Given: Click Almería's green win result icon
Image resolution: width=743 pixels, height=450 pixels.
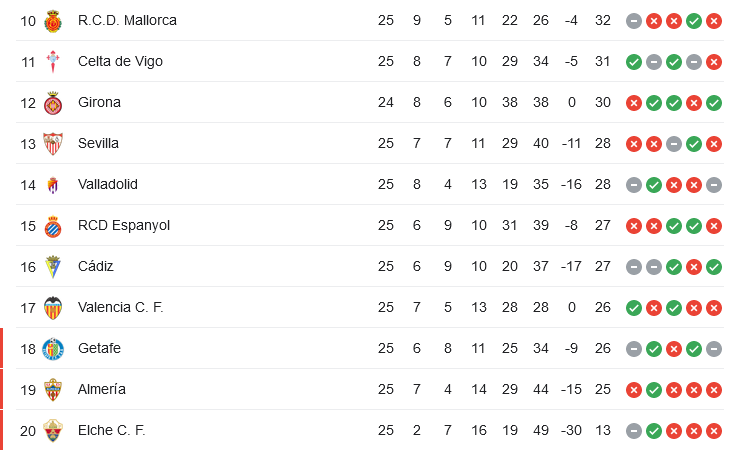Looking at the screenshot, I should 654,390.
